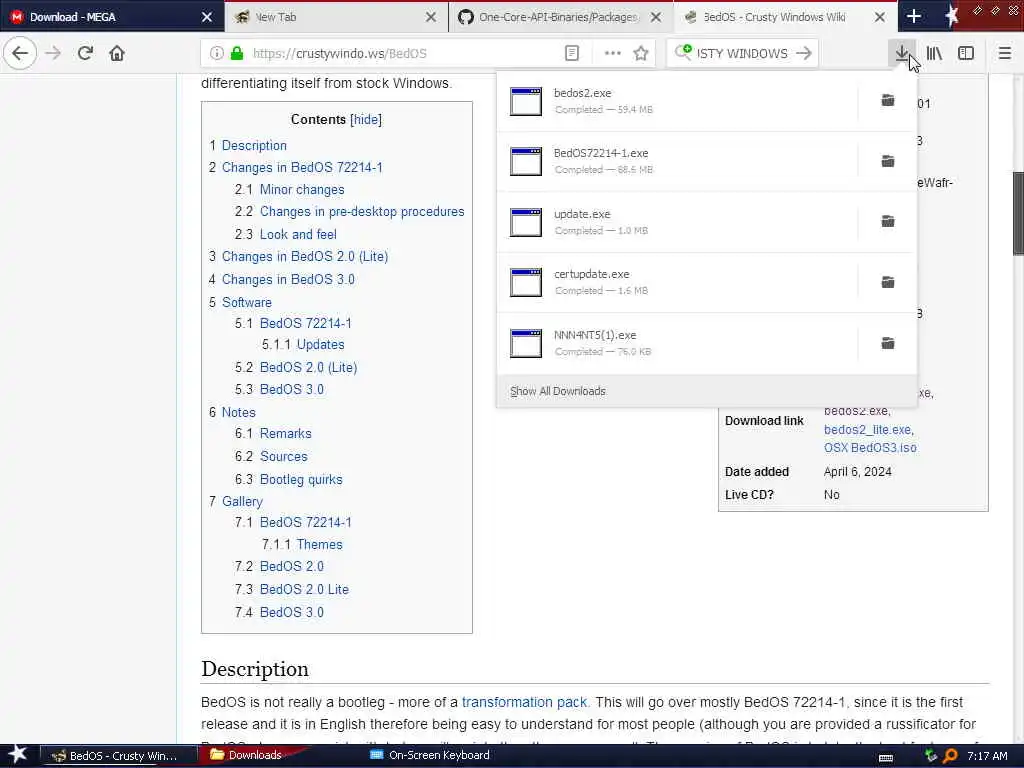Open the bedos2.exe download entry
Image resolution: width=1024 pixels, height=768 pixels.
coord(677,101)
